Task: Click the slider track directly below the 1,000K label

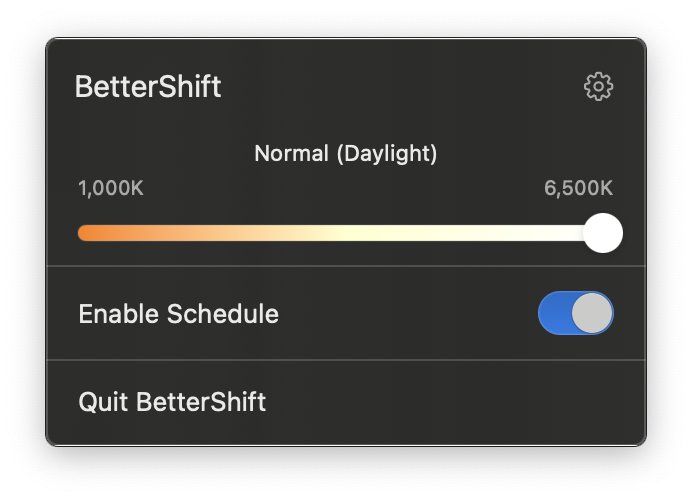Action: (x=111, y=233)
